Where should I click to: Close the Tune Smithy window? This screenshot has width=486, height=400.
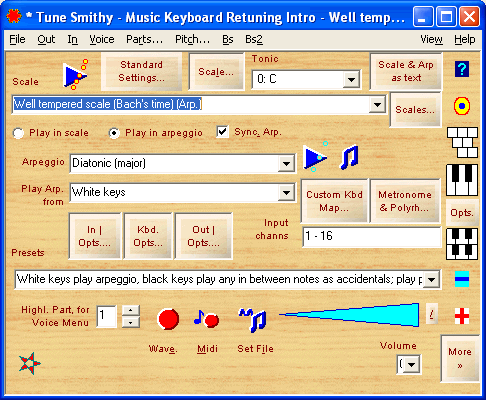pyautogui.click(x=469, y=16)
